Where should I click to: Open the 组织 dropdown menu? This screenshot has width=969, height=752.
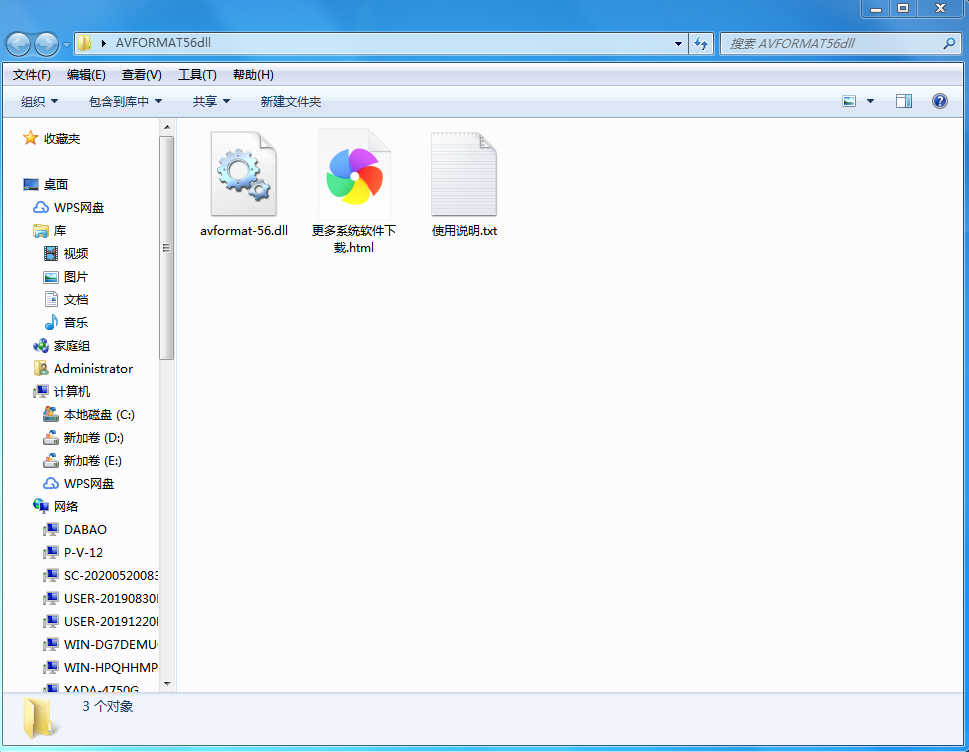pyautogui.click(x=39, y=101)
